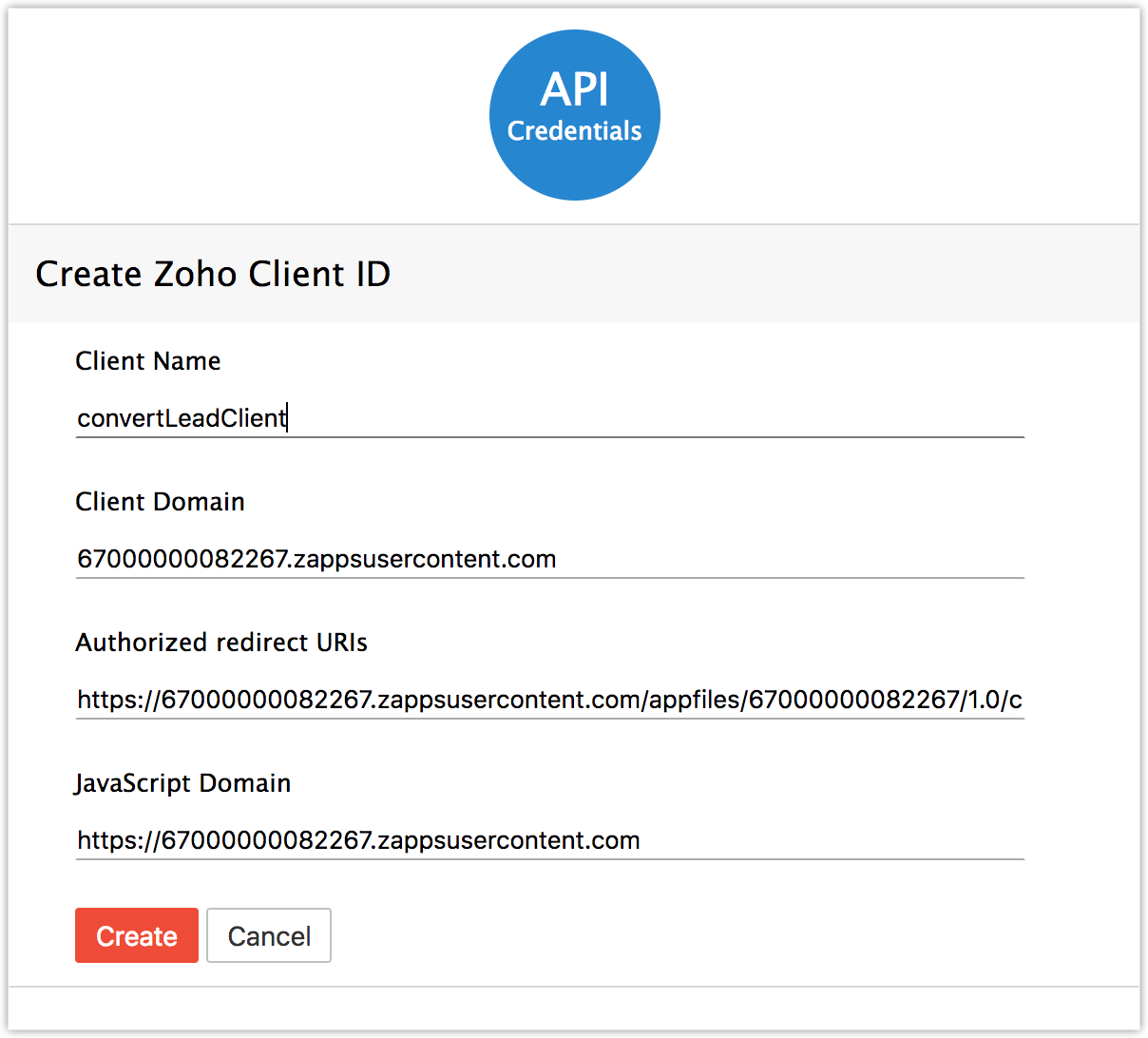Click the API Credentials circle logo
The height and width of the screenshot is (1038, 1148).
tap(575, 115)
